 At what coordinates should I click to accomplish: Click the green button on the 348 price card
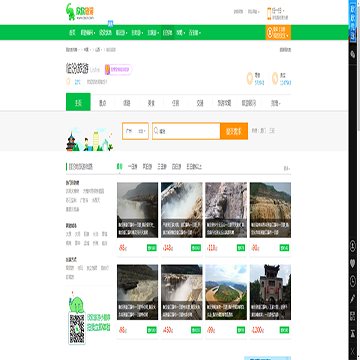(196, 248)
